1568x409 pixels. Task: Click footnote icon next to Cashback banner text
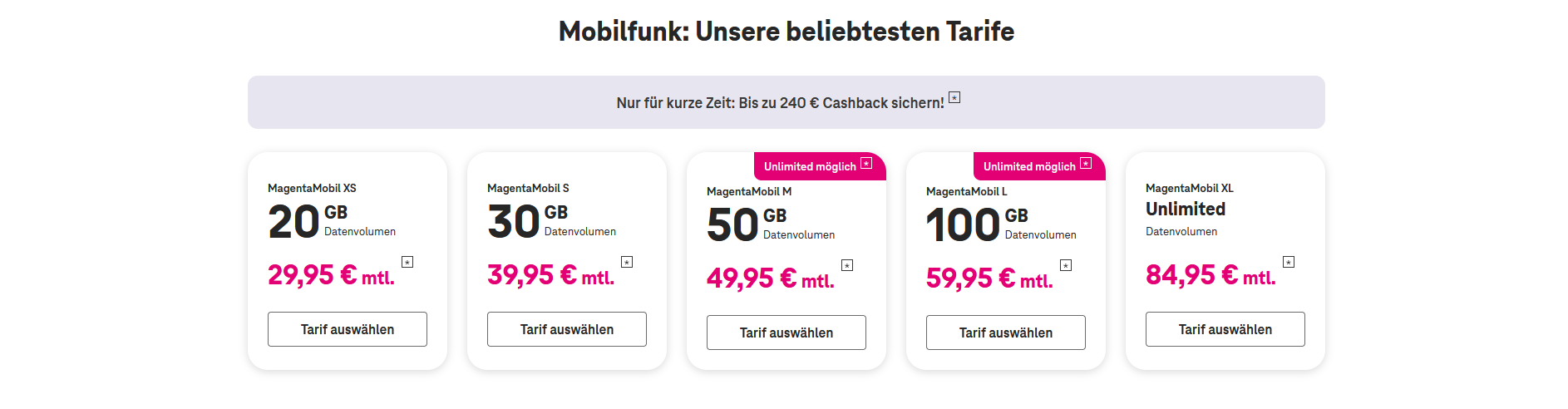click(954, 97)
